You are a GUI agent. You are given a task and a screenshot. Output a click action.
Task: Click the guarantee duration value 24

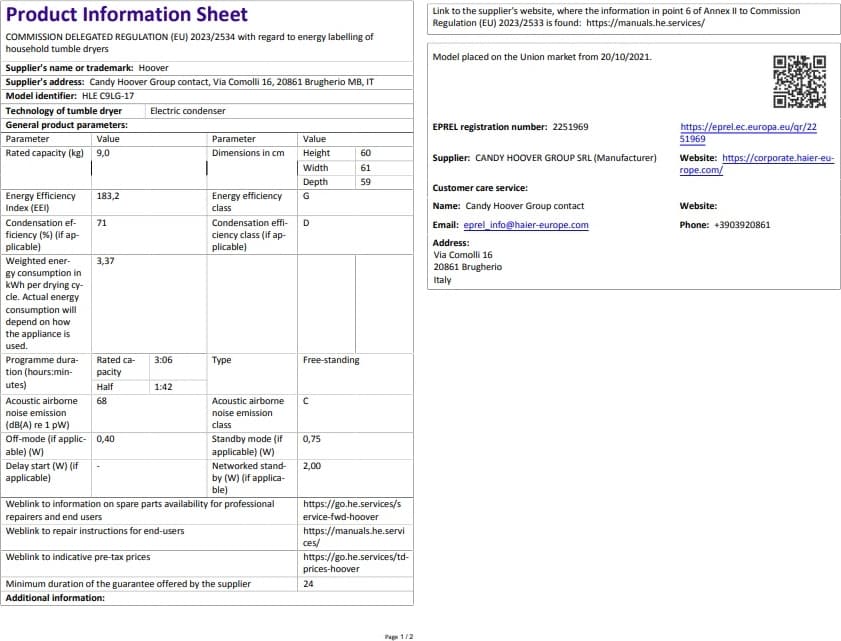[x=308, y=583]
